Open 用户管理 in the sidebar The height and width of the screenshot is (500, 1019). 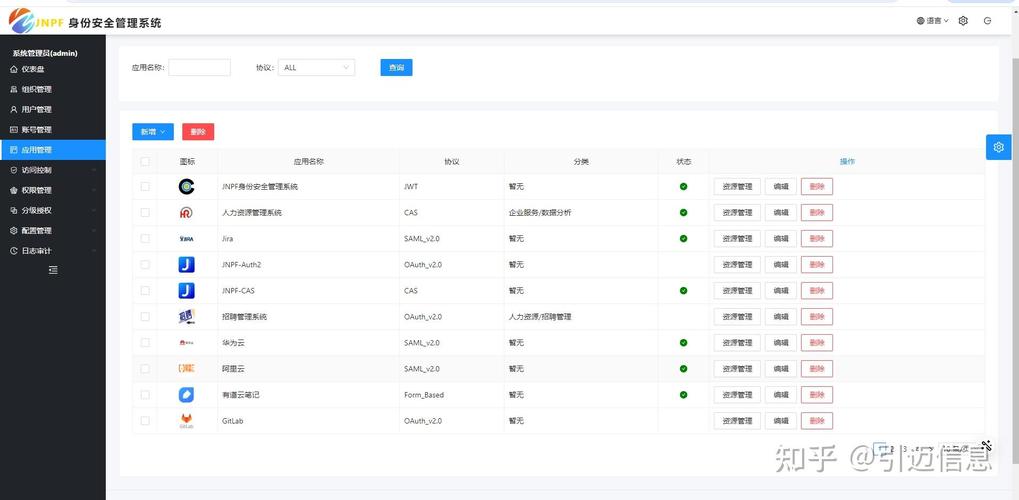[x=53, y=109]
